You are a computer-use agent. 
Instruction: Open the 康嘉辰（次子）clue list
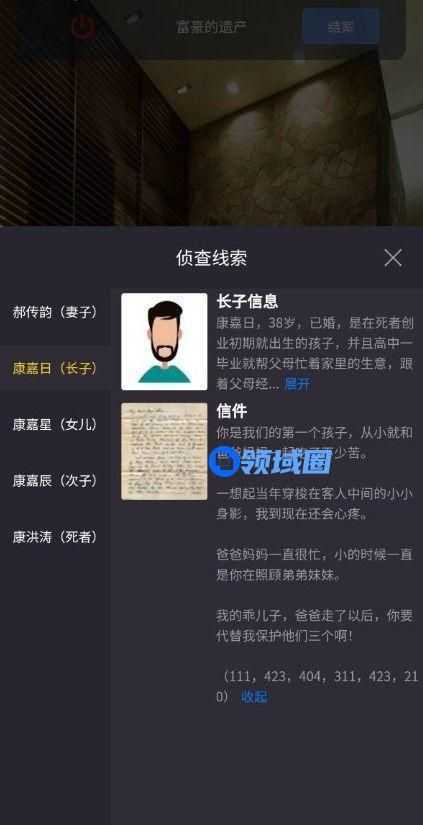click(x=55, y=480)
